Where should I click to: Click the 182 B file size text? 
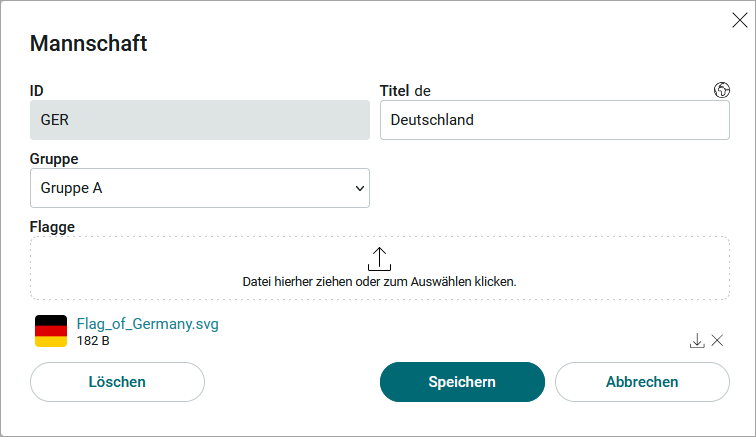[93, 341]
